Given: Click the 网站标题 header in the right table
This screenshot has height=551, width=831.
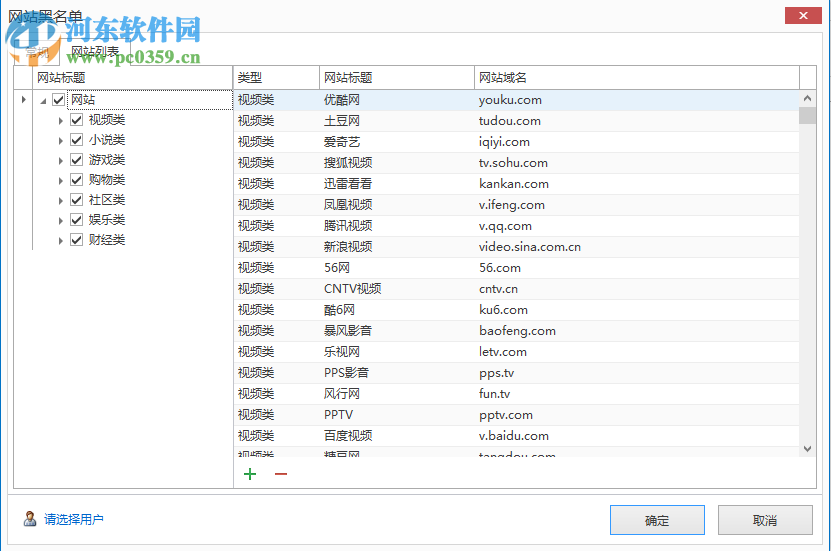Looking at the screenshot, I should (x=397, y=78).
